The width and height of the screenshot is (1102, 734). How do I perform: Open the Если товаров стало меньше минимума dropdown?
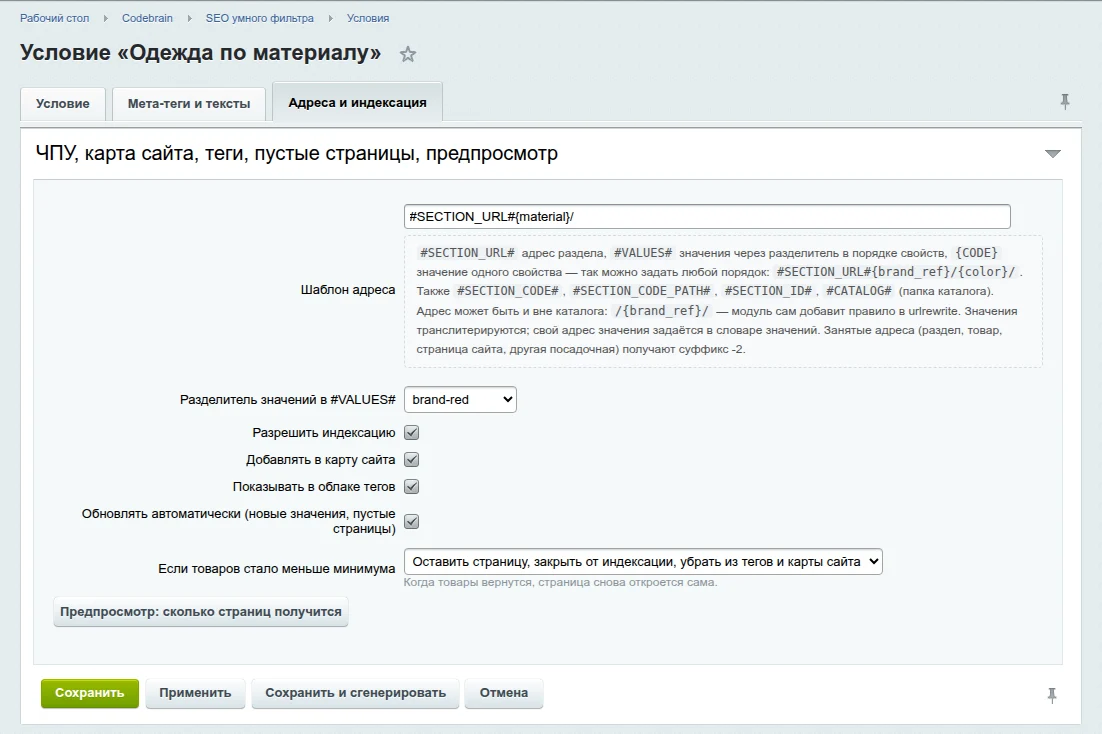pyautogui.click(x=643, y=562)
